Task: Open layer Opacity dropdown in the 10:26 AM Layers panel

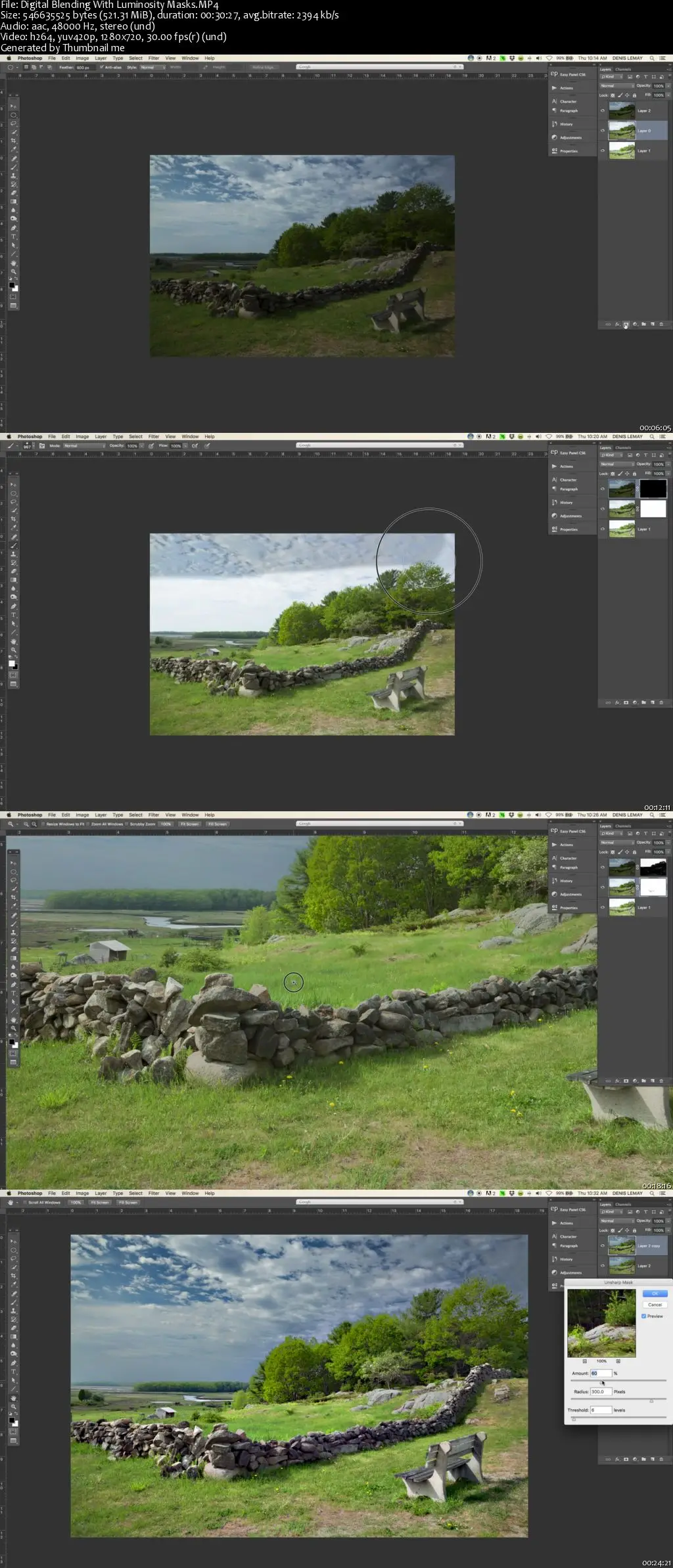Action: pos(668,843)
